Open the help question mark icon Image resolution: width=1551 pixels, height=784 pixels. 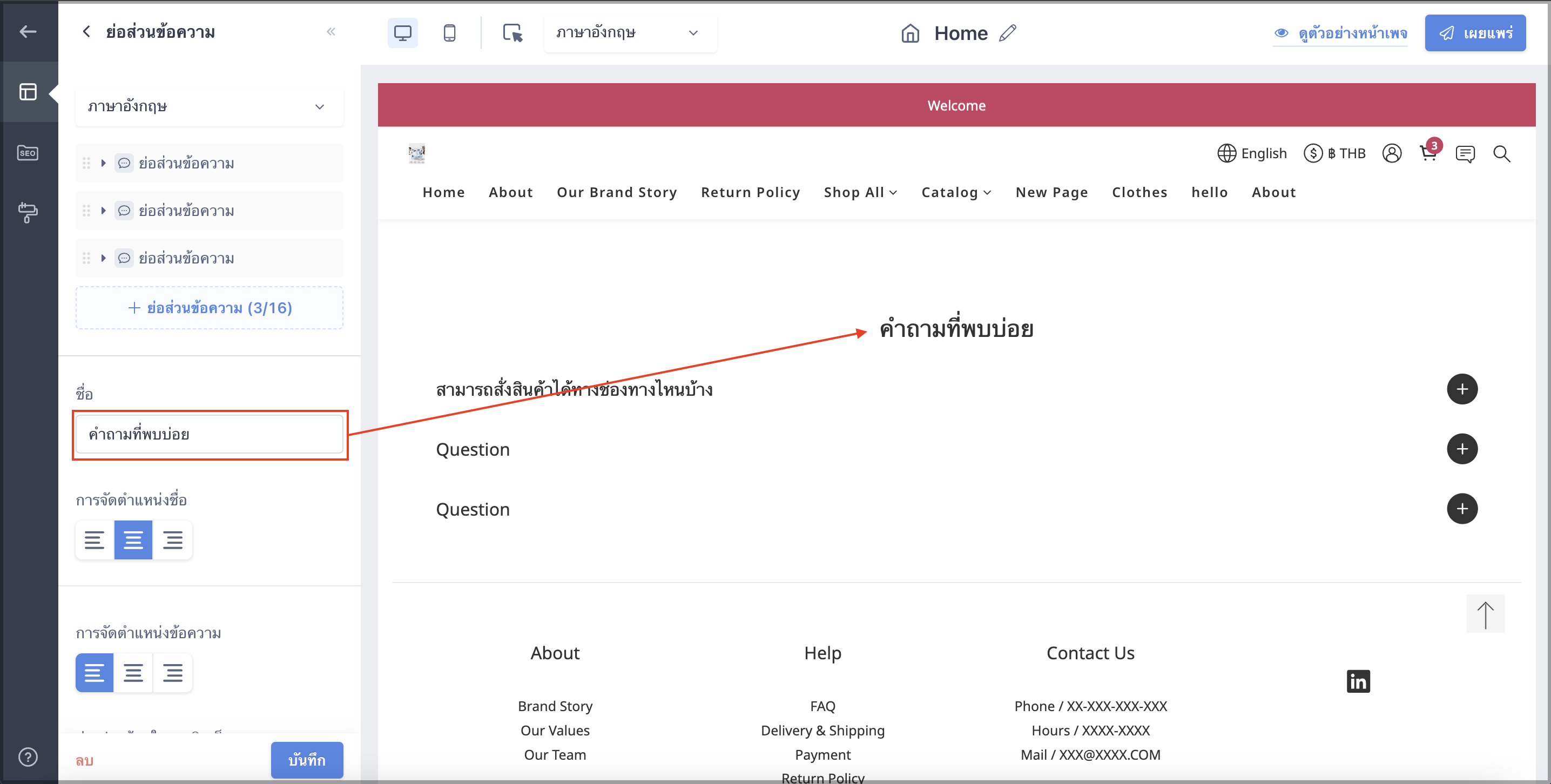[28, 757]
